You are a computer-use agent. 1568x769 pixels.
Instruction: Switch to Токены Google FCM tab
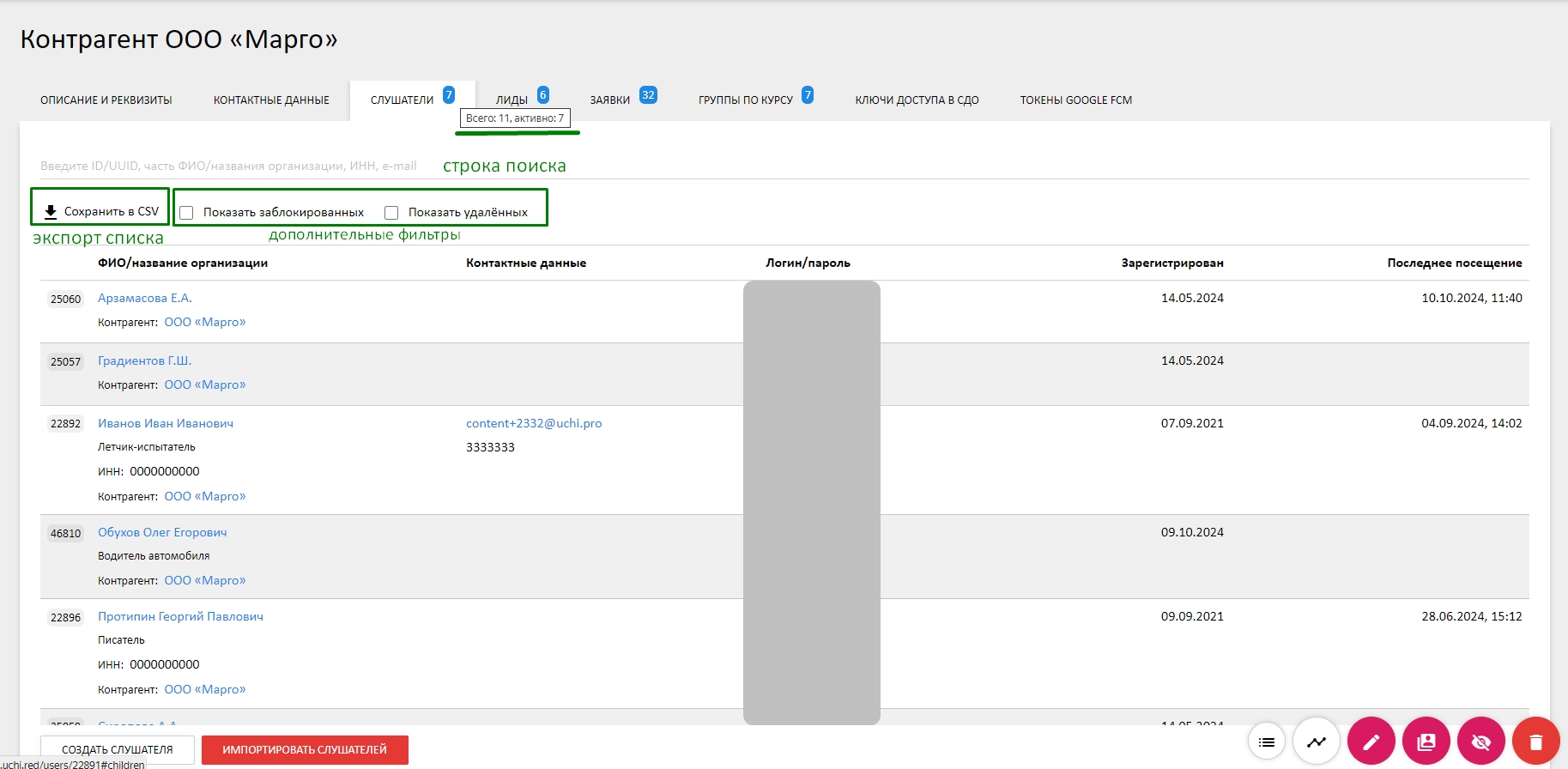1076,100
